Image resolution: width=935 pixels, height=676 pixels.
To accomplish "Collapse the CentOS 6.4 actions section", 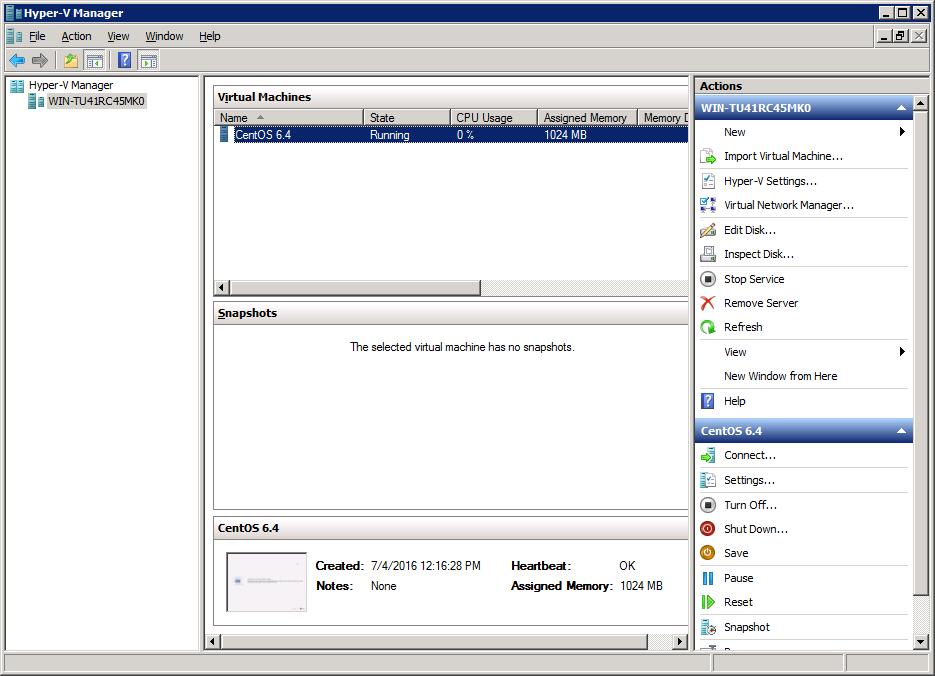I will [x=901, y=430].
